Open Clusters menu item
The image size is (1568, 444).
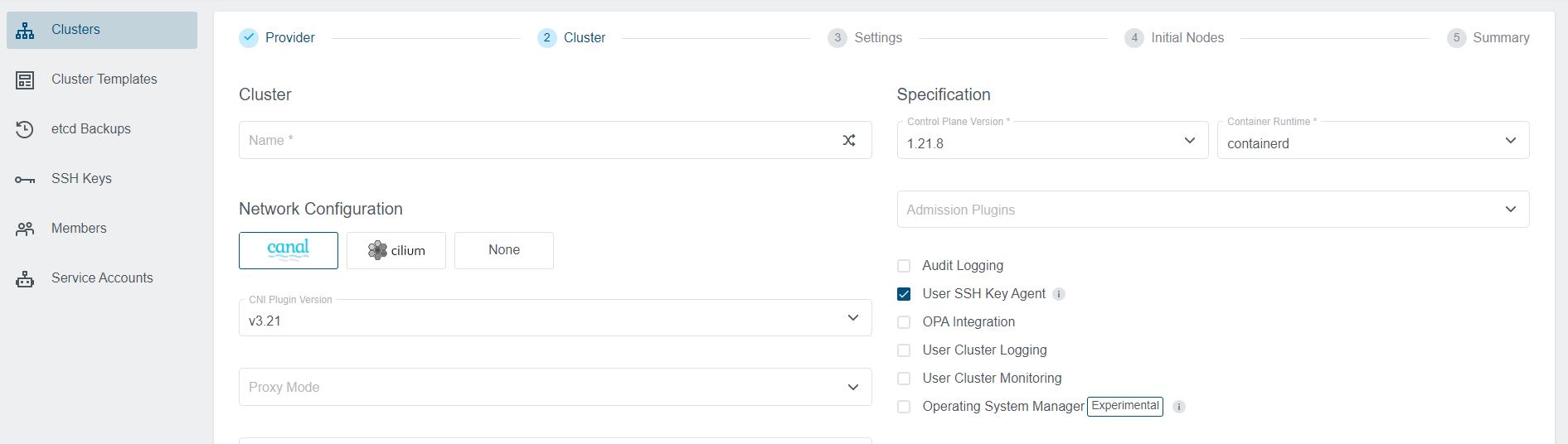[102, 30]
